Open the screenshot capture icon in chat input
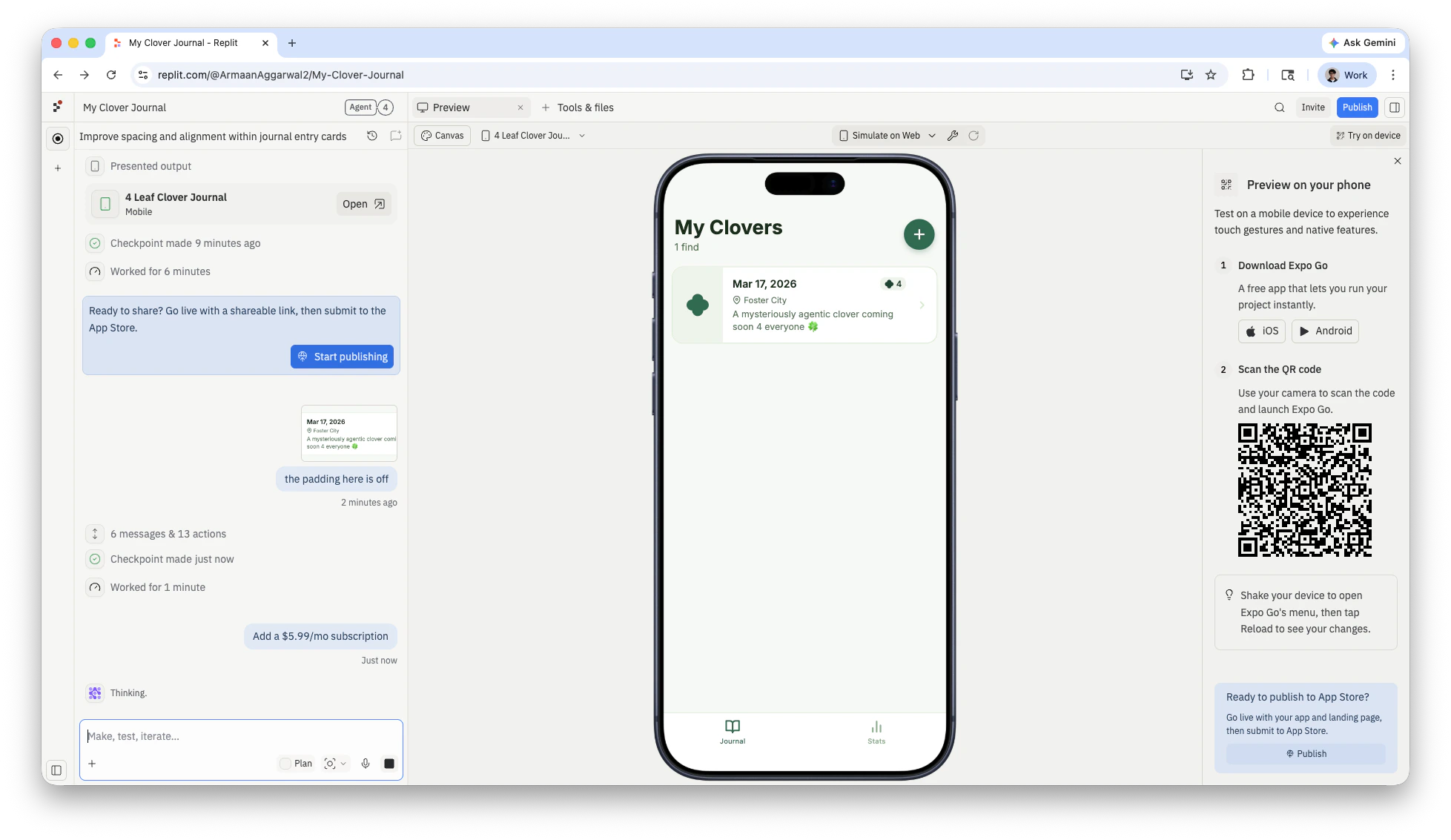The image size is (1451, 840). 331,763
